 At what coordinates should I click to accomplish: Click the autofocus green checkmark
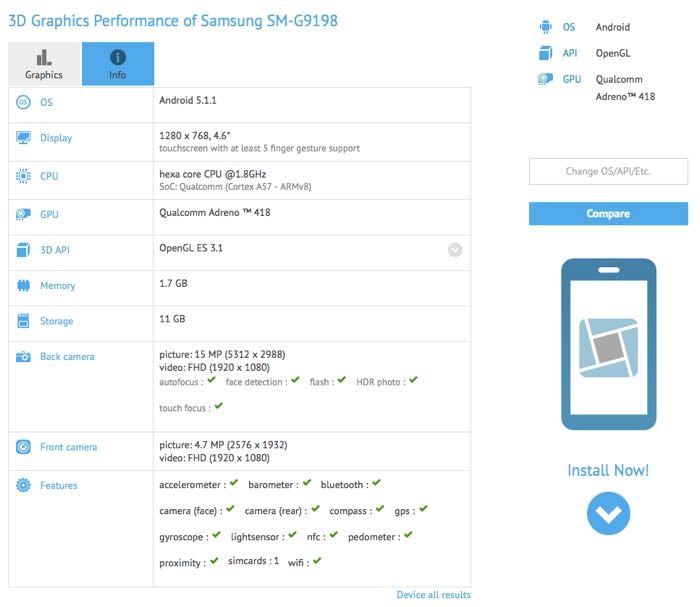pyautogui.click(x=212, y=380)
